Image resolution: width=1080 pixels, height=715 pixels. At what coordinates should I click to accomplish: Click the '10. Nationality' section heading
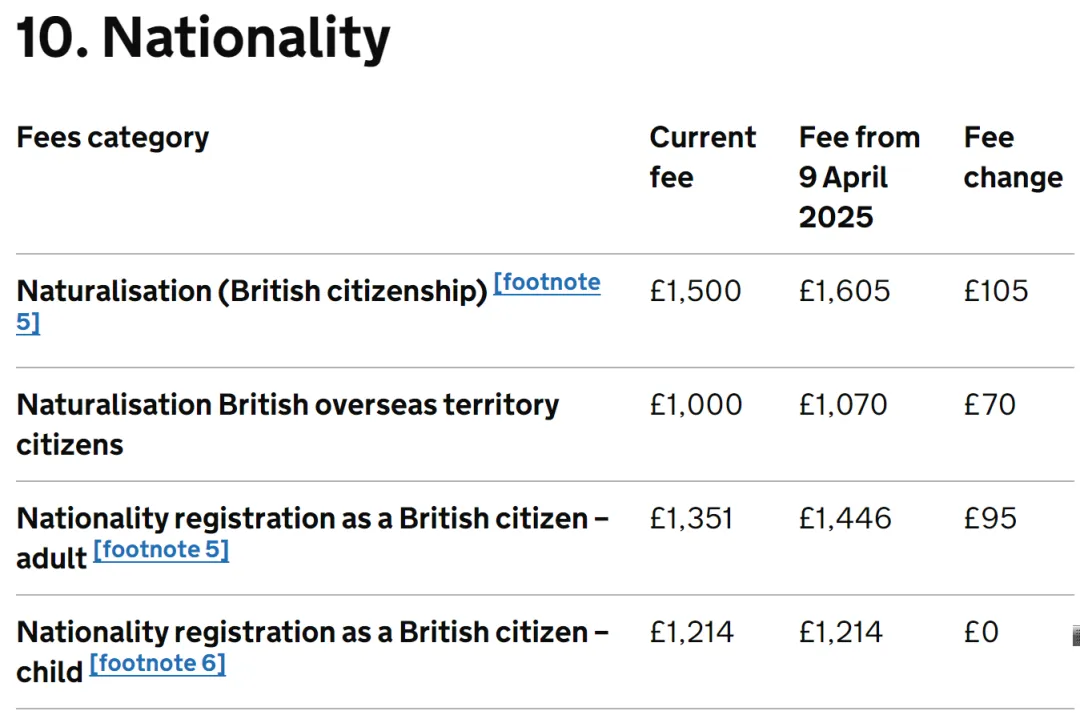pos(203,38)
